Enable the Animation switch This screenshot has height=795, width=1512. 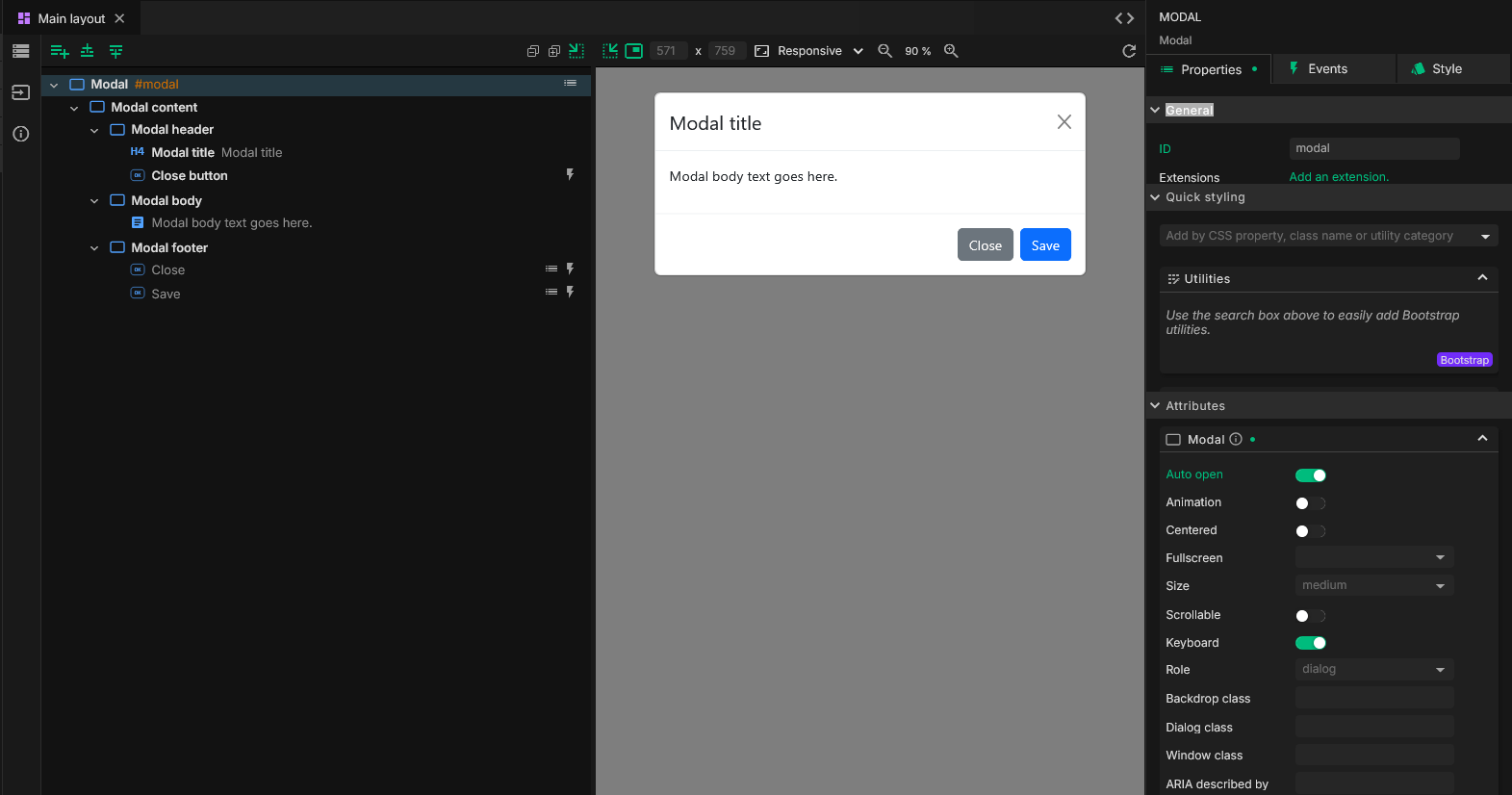pyautogui.click(x=1311, y=503)
